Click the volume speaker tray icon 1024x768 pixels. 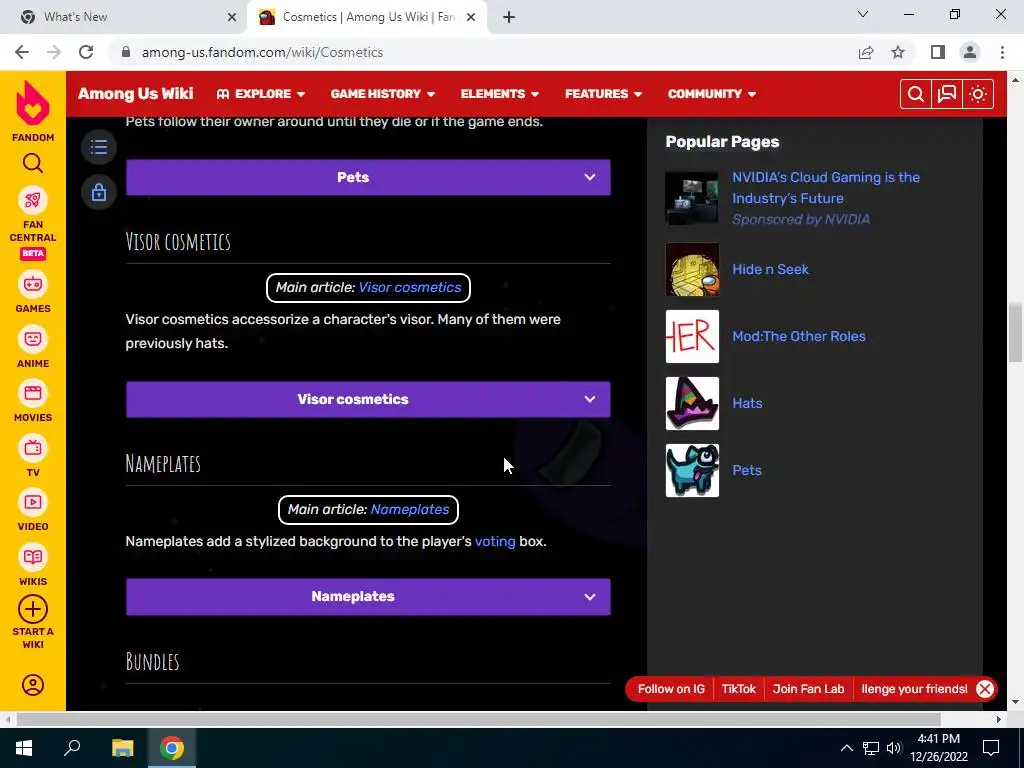[x=894, y=748]
